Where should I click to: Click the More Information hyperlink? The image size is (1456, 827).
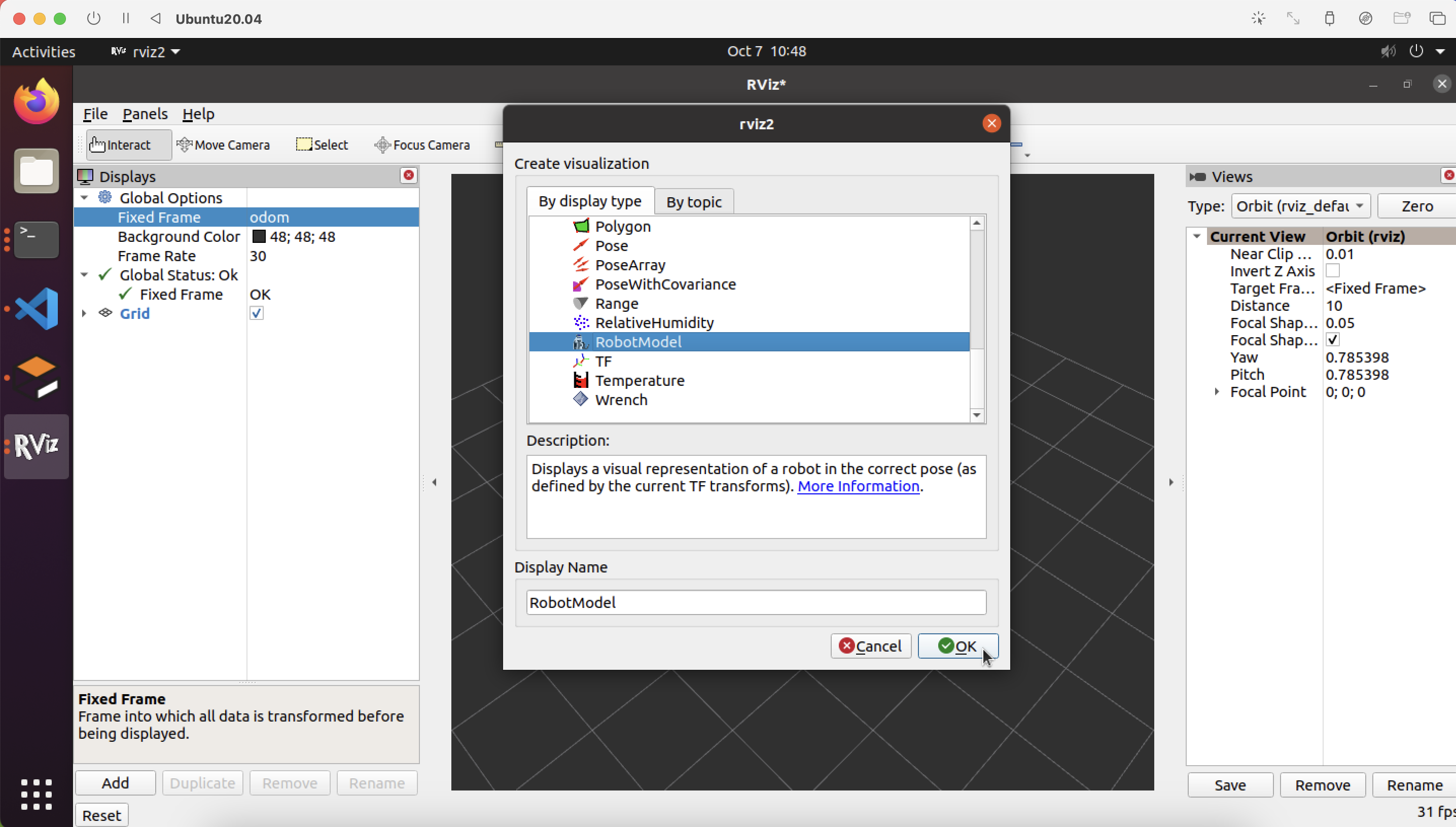858,486
